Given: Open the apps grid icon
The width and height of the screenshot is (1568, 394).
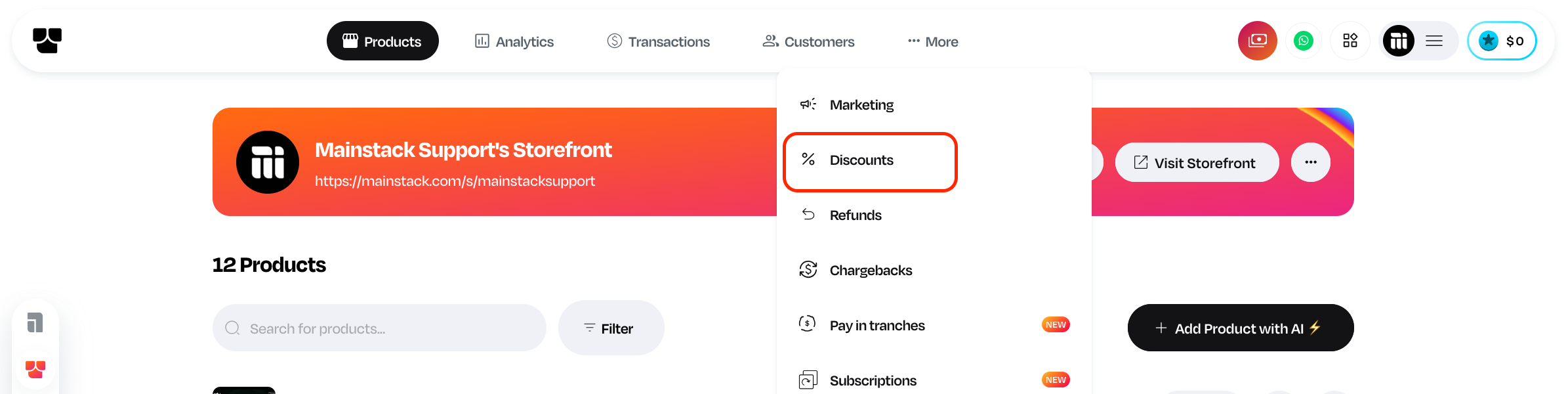Looking at the screenshot, I should coord(1350,41).
